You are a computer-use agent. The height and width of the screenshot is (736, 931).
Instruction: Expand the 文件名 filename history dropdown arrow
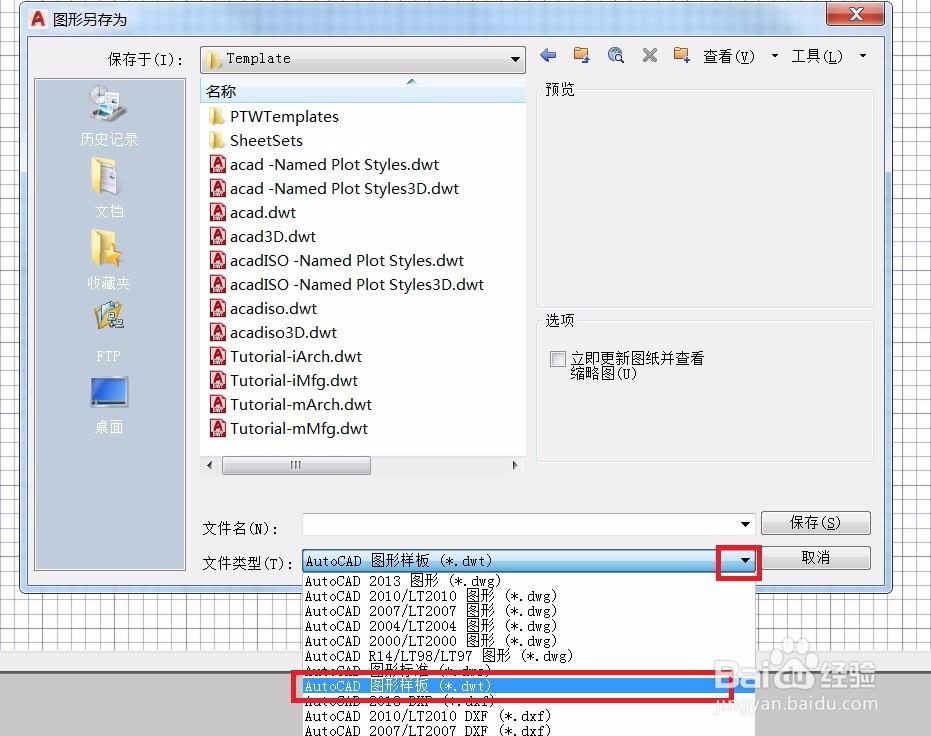(745, 524)
